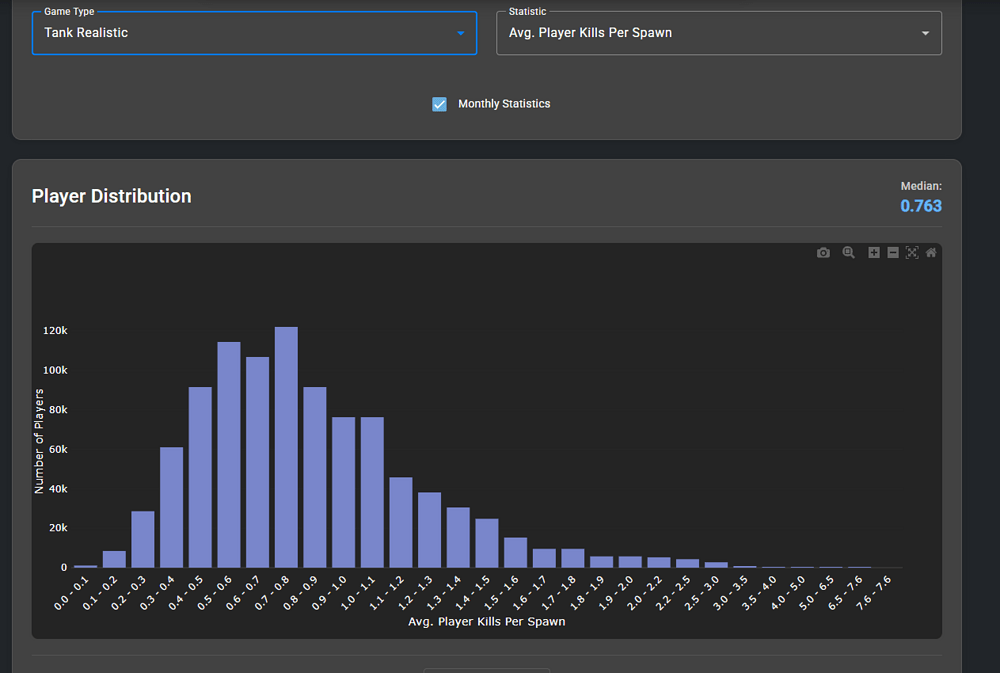Pick the 0.6 - 0.7 histogram bar
The width and height of the screenshot is (1000, 673).
[258, 462]
